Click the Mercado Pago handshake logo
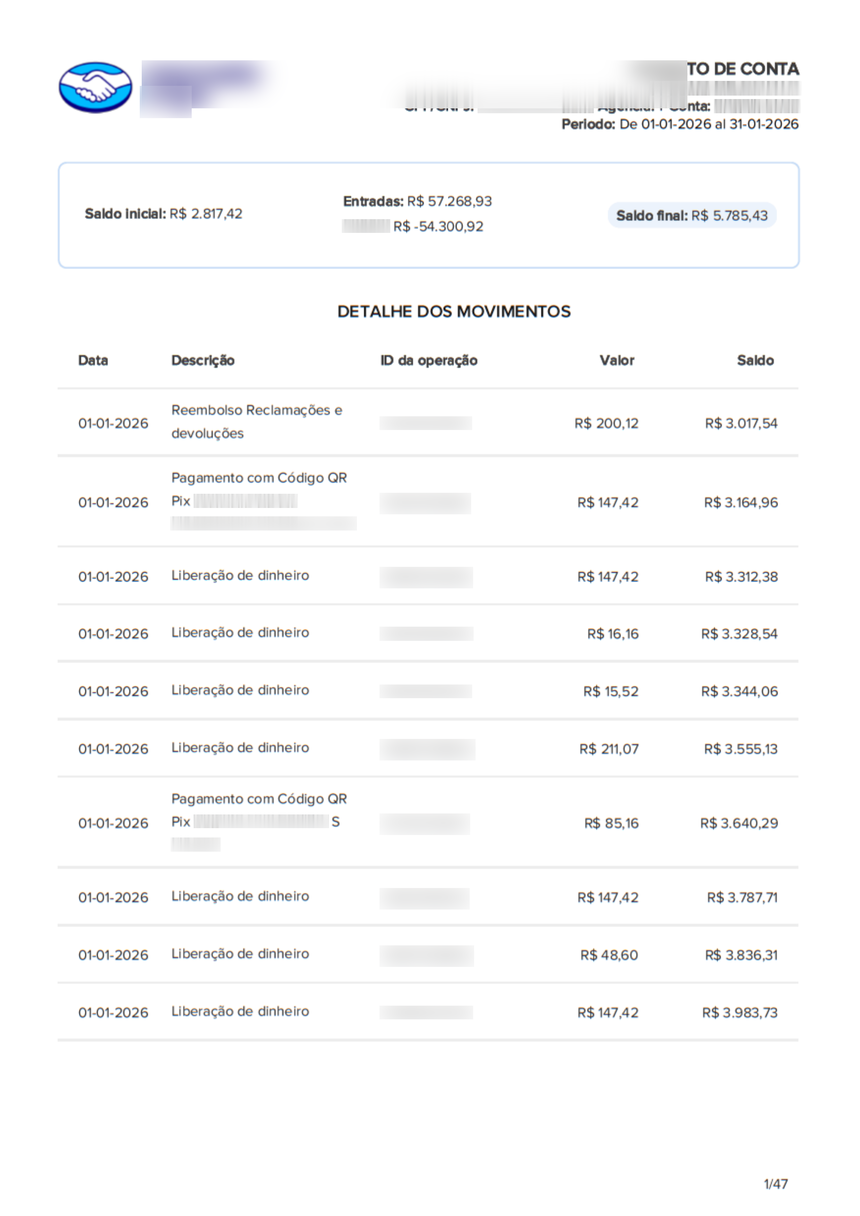 pos(95,87)
